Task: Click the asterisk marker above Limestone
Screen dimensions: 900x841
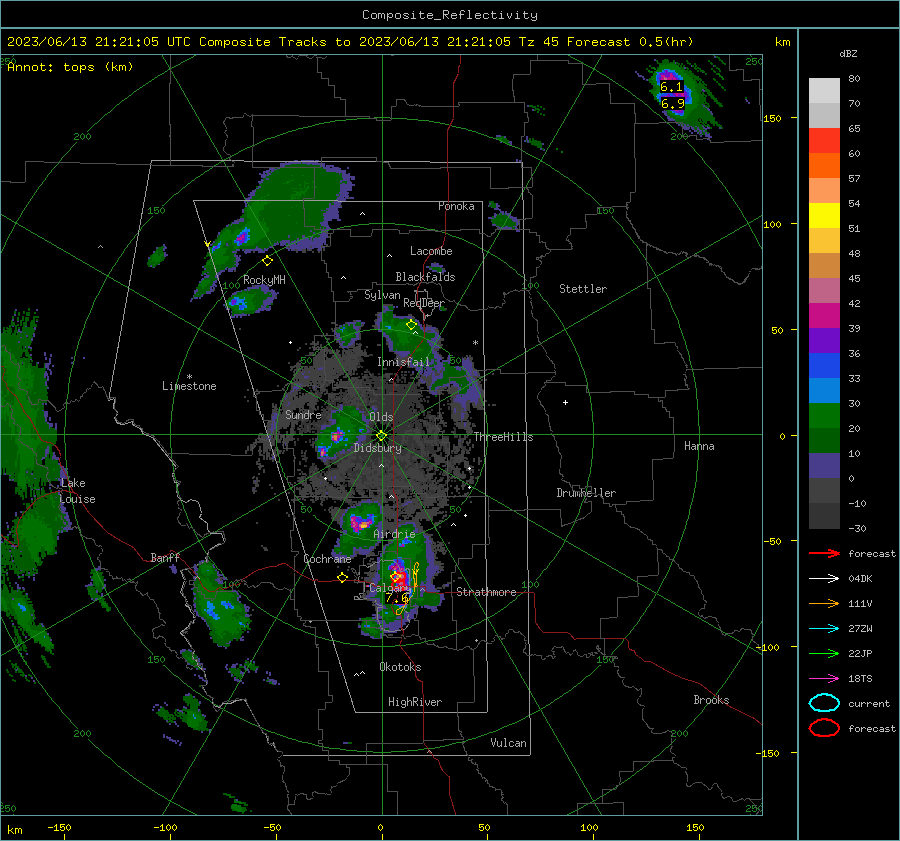Action: [189, 377]
